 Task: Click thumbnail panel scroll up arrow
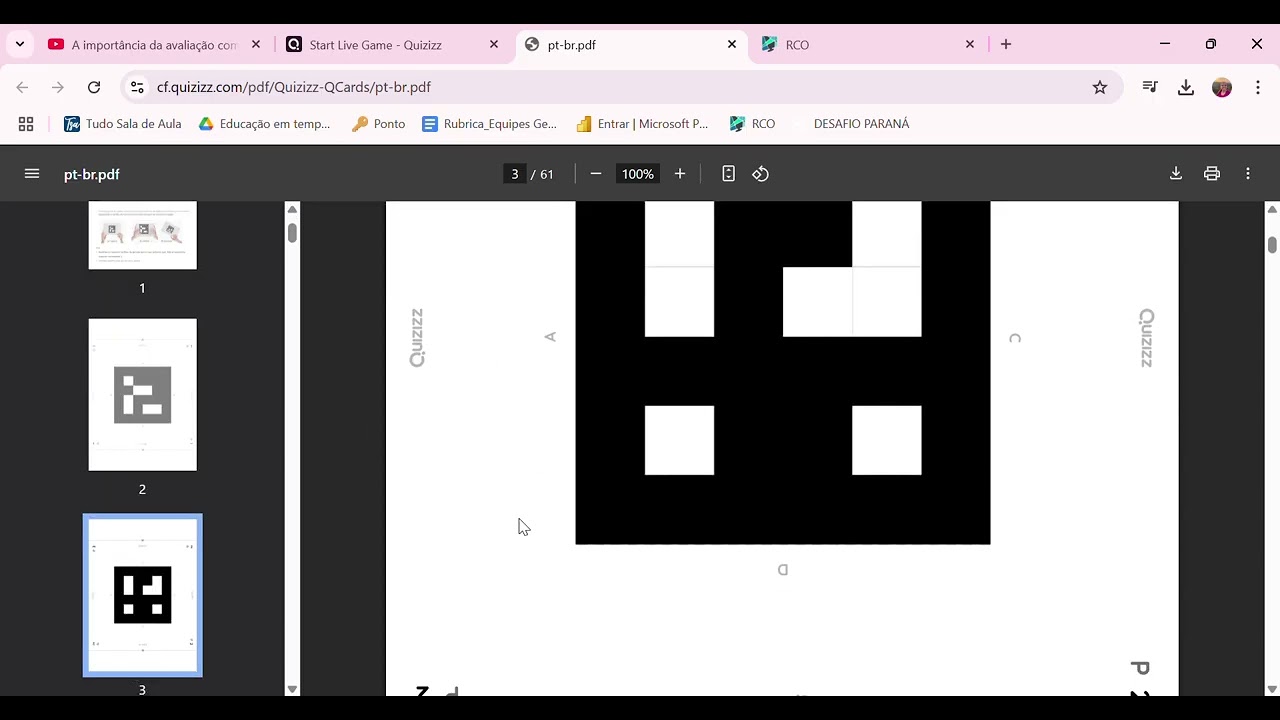click(292, 209)
